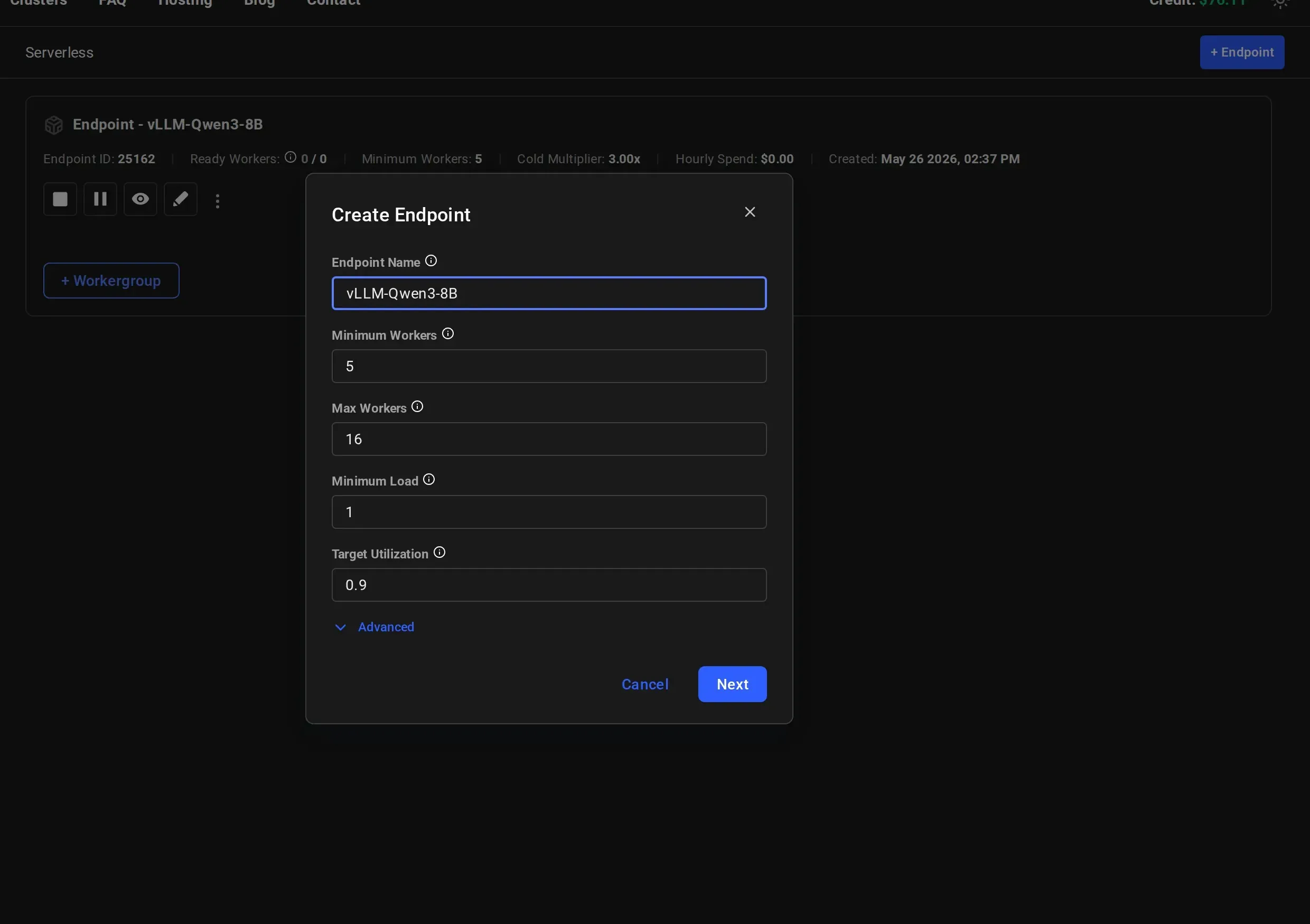Stop the vLLM-Qwen3-8B endpoint
1310x924 pixels.
[x=60, y=199]
